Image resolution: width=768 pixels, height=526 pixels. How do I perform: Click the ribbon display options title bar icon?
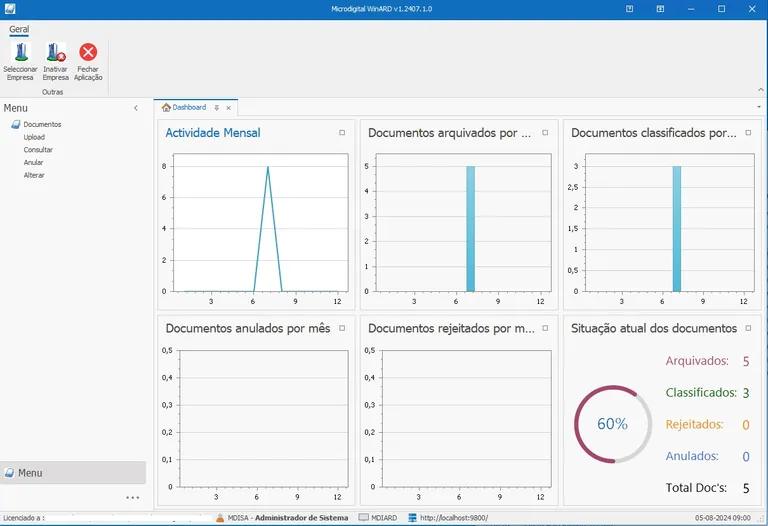point(660,9)
